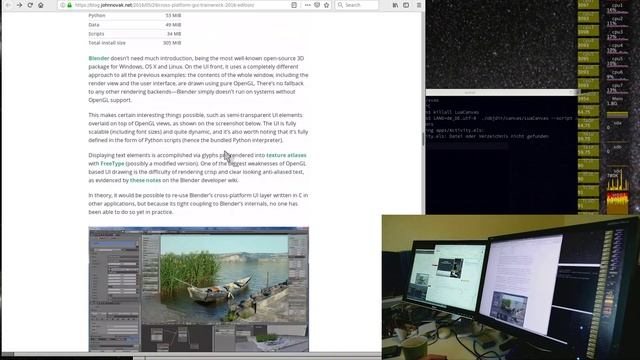Image resolution: width=640 pixels, height=360 pixels.
Task: Click the '305 MiB' value in table
Action: (x=172, y=42)
